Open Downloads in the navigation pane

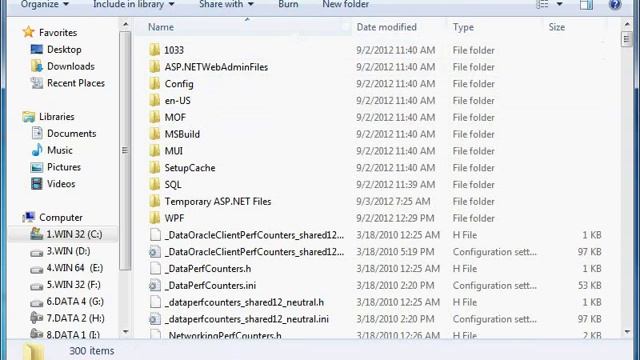coord(71,66)
